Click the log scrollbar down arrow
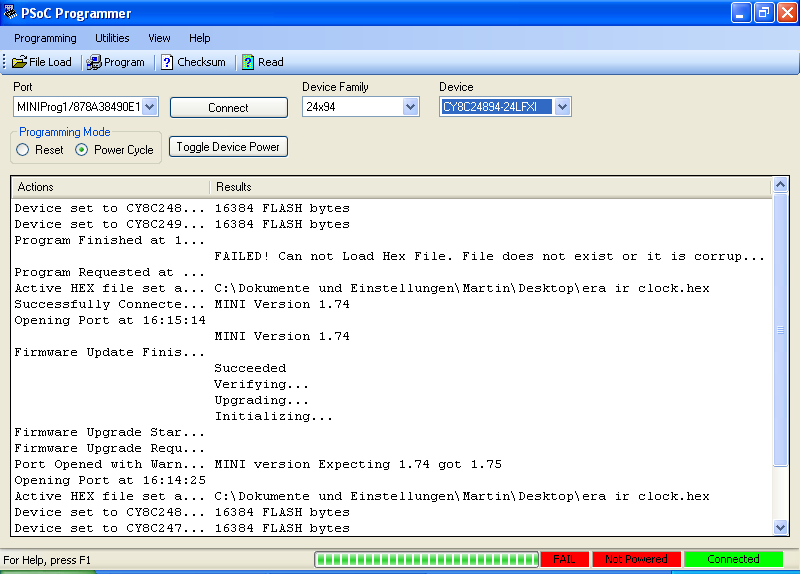Screen dimensions: 800x574 (x=781, y=527)
